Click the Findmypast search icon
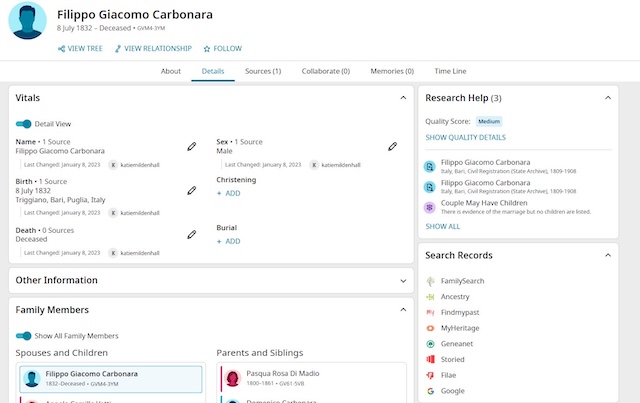640x403 pixels. [430, 312]
